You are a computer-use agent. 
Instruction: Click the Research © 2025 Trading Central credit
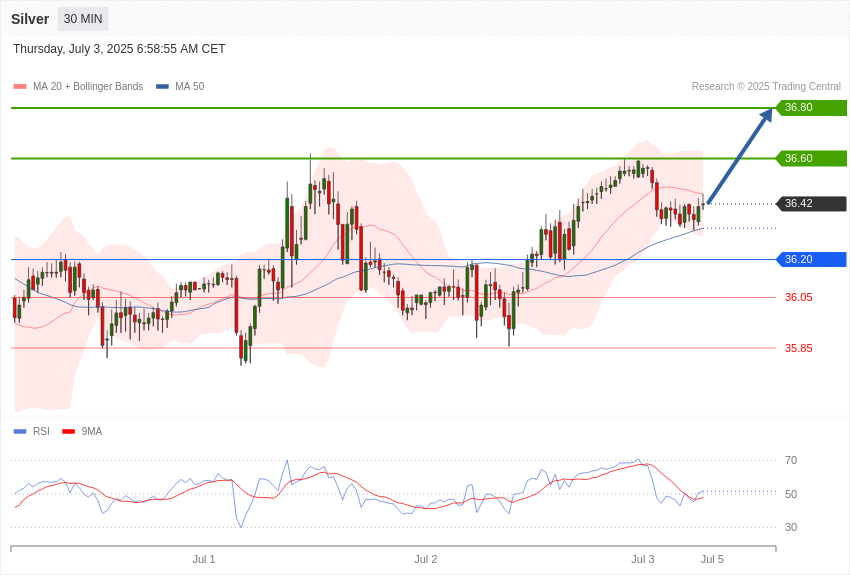click(x=766, y=86)
